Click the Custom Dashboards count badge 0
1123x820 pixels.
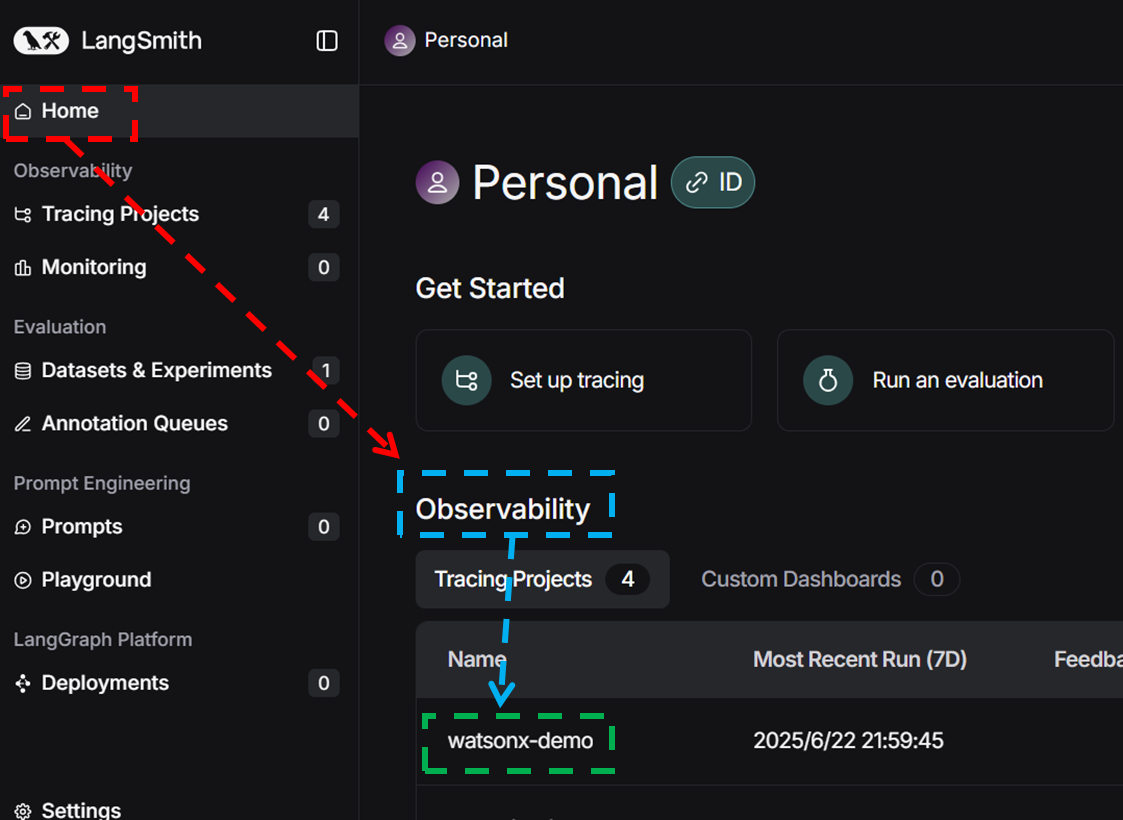pyautogui.click(x=937, y=579)
